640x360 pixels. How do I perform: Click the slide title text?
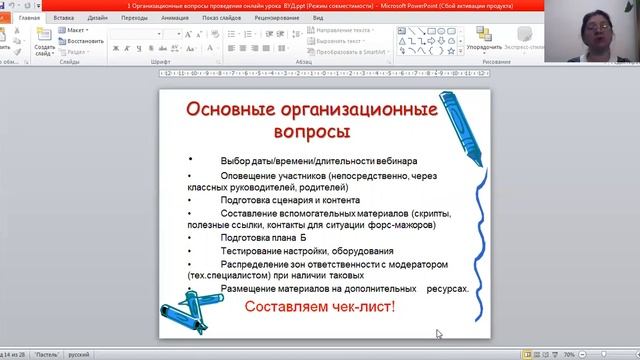click(312, 120)
